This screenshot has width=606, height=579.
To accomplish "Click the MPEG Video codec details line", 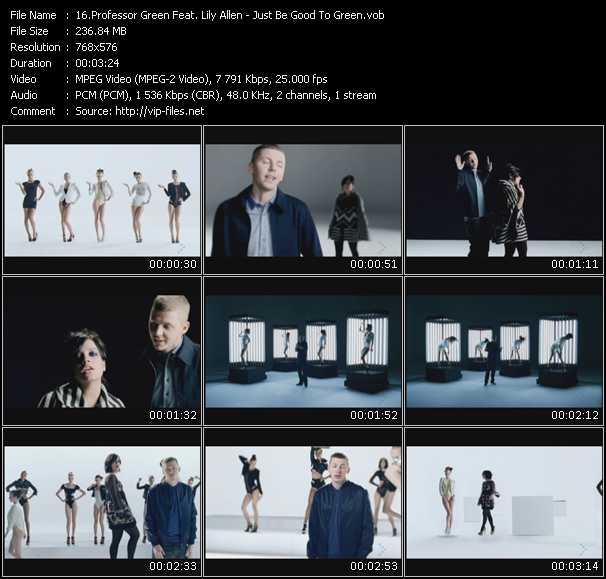I will (x=201, y=79).
